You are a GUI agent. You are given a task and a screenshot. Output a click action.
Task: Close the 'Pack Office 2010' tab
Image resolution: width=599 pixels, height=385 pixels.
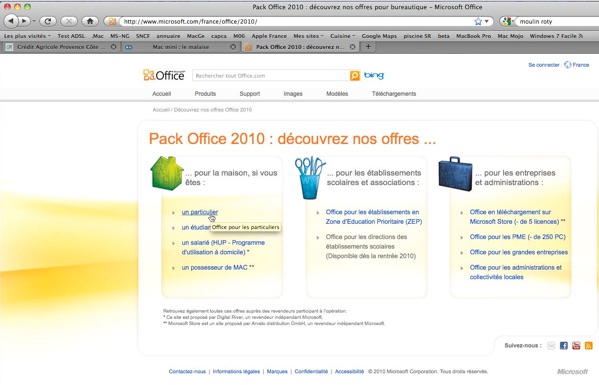point(353,47)
